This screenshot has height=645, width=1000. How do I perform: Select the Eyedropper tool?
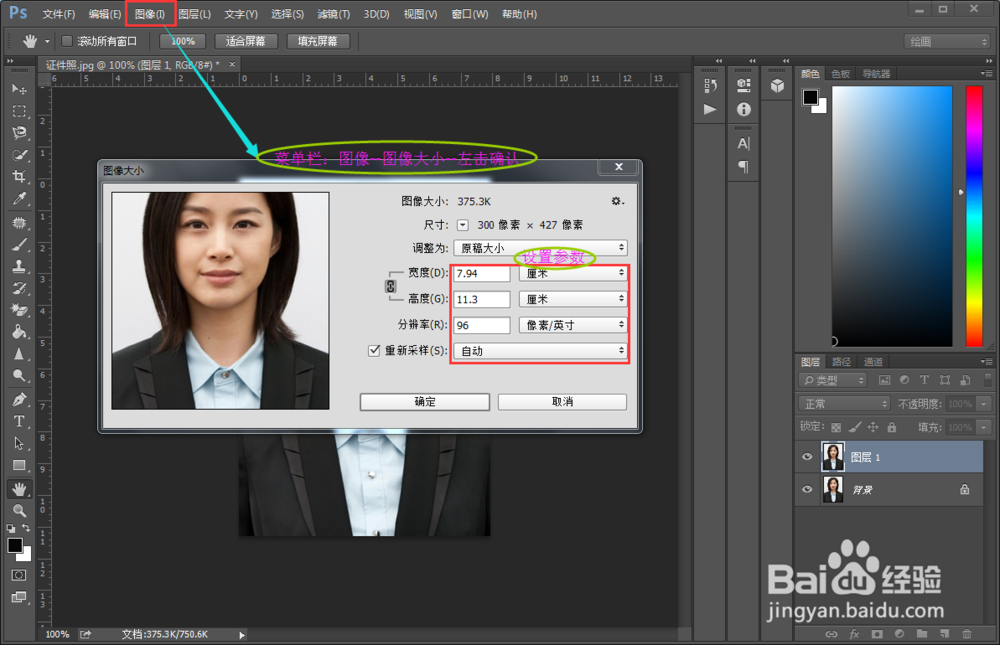point(19,199)
